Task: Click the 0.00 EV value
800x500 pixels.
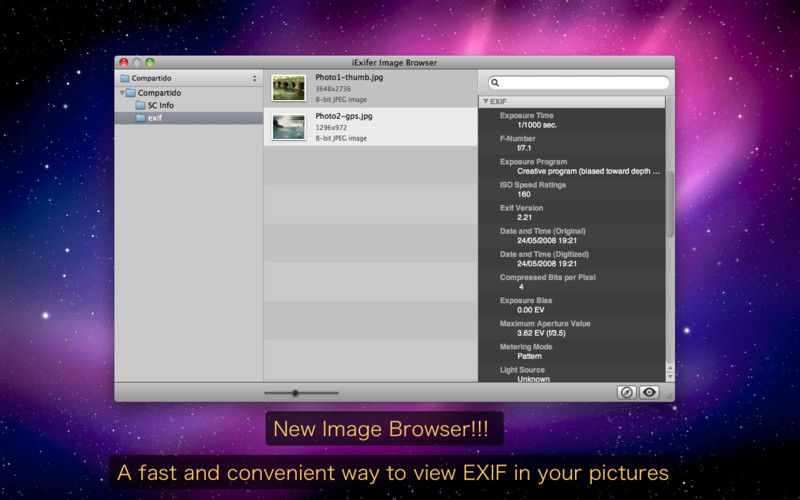Action: point(531,310)
